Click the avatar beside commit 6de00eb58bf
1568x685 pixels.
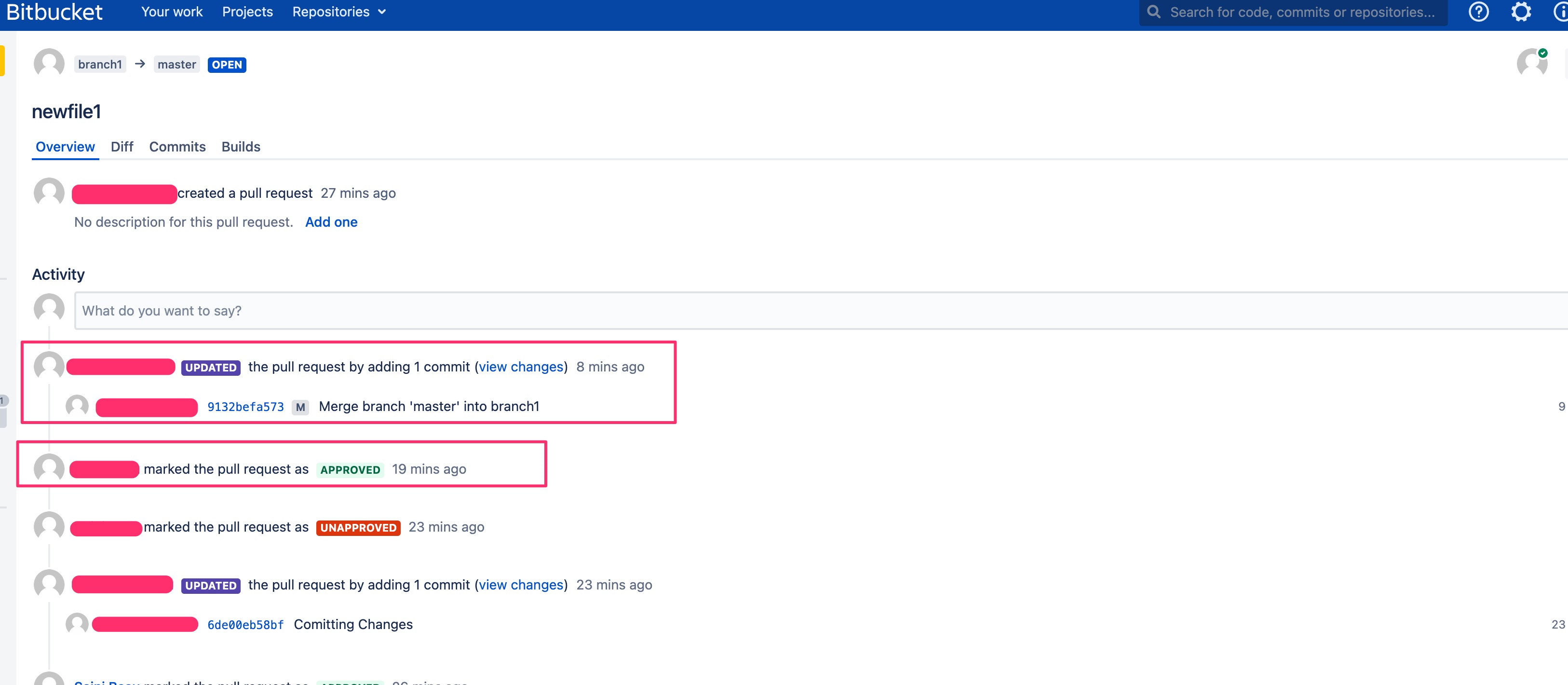(x=77, y=624)
